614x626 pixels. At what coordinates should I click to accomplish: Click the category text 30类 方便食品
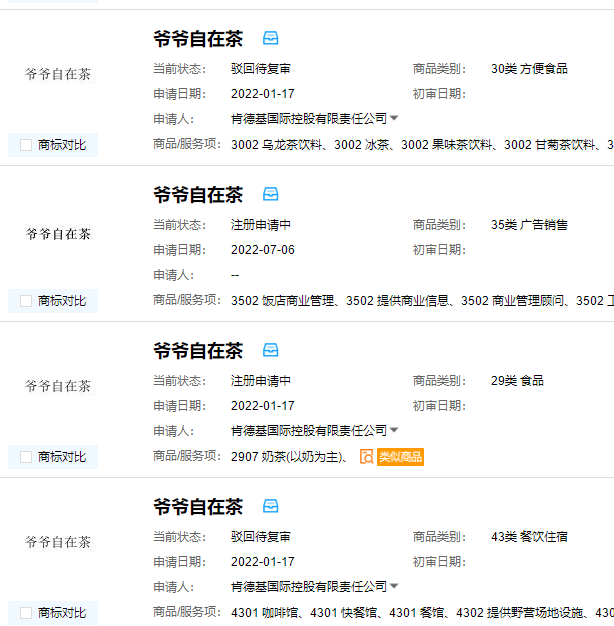click(x=529, y=69)
